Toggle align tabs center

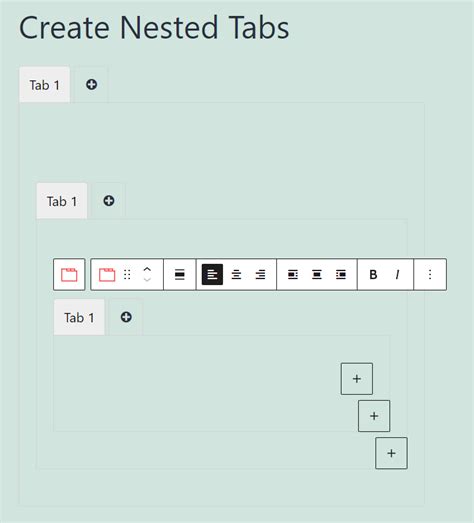(x=236, y=275)
